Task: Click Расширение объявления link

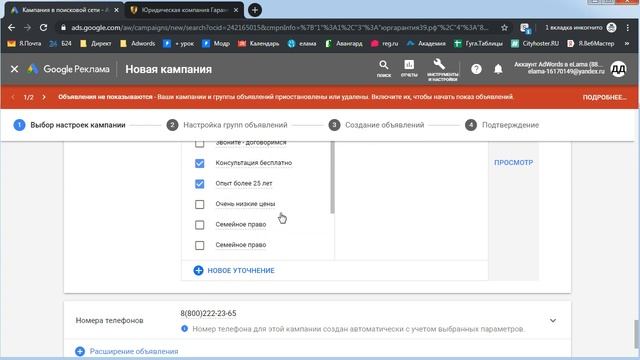Action: pos(127,351)
